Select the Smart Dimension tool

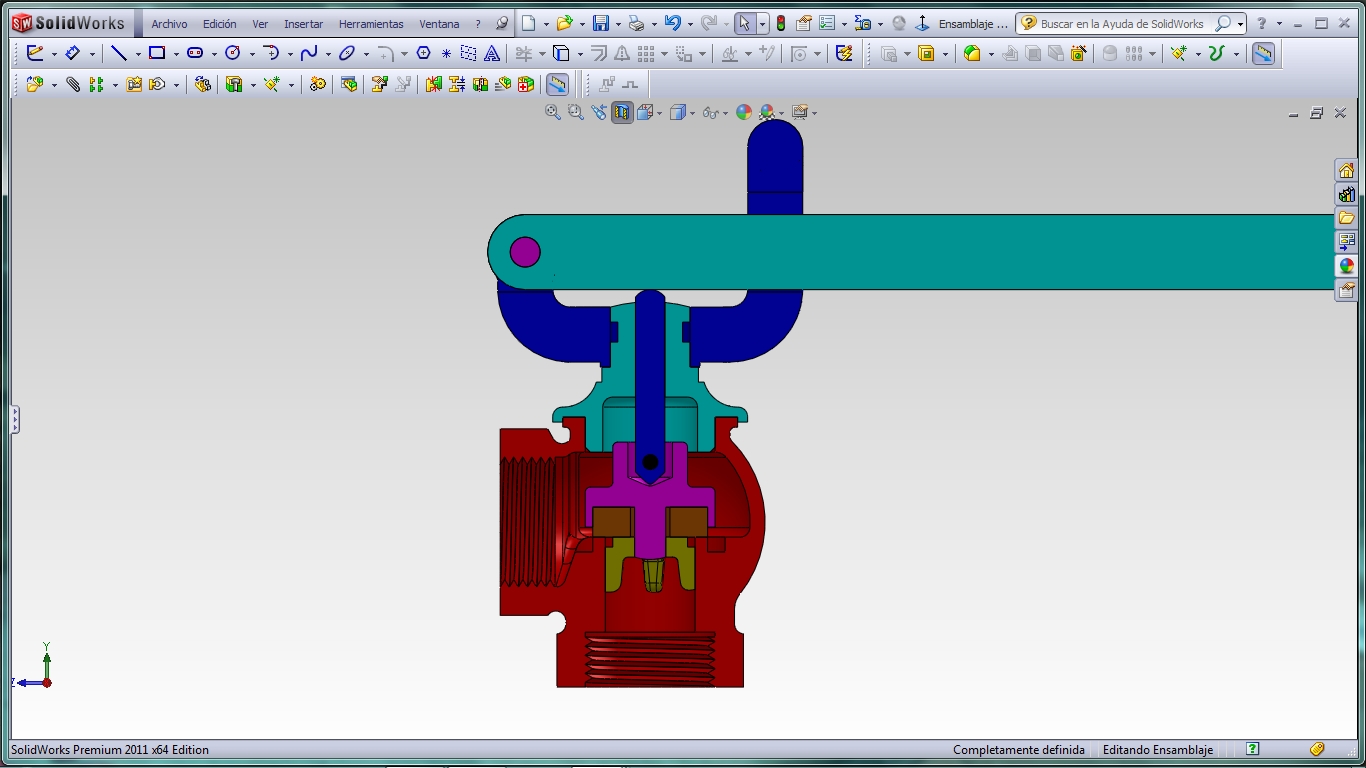(73, 53)
